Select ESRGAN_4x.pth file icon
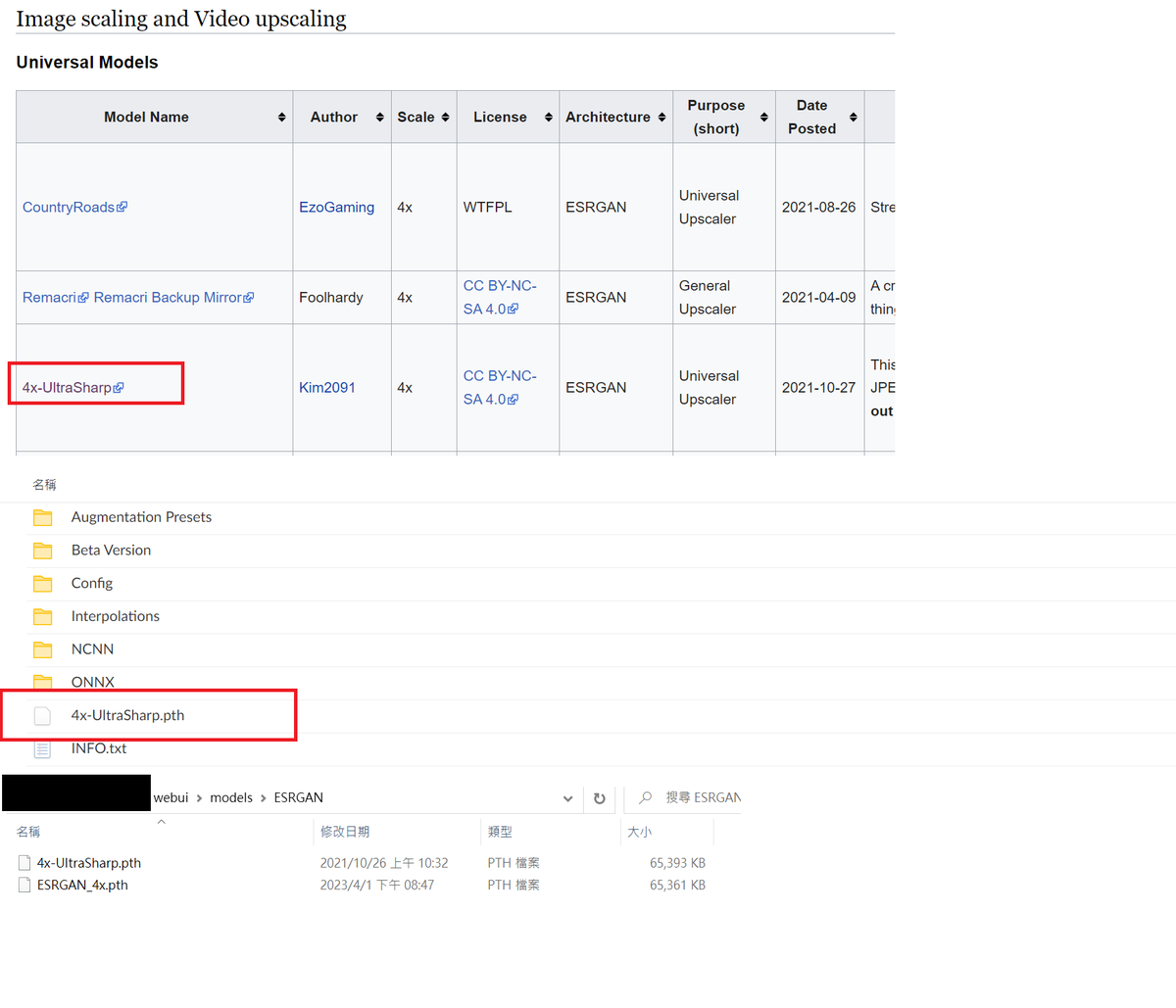Image resolution: width=1176 pixels, height=1008 pixels. (x=24, y=885)
